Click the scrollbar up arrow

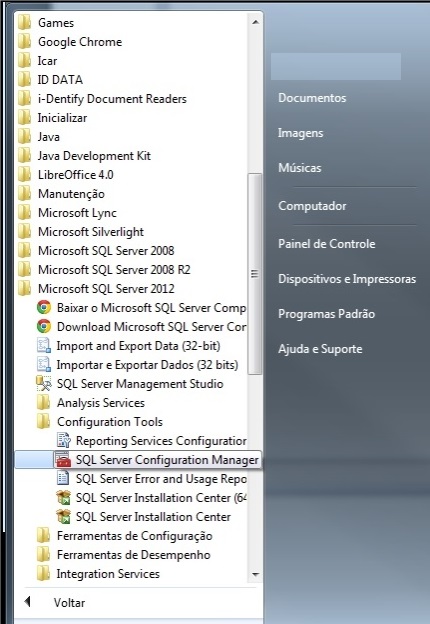pos(255,22)
